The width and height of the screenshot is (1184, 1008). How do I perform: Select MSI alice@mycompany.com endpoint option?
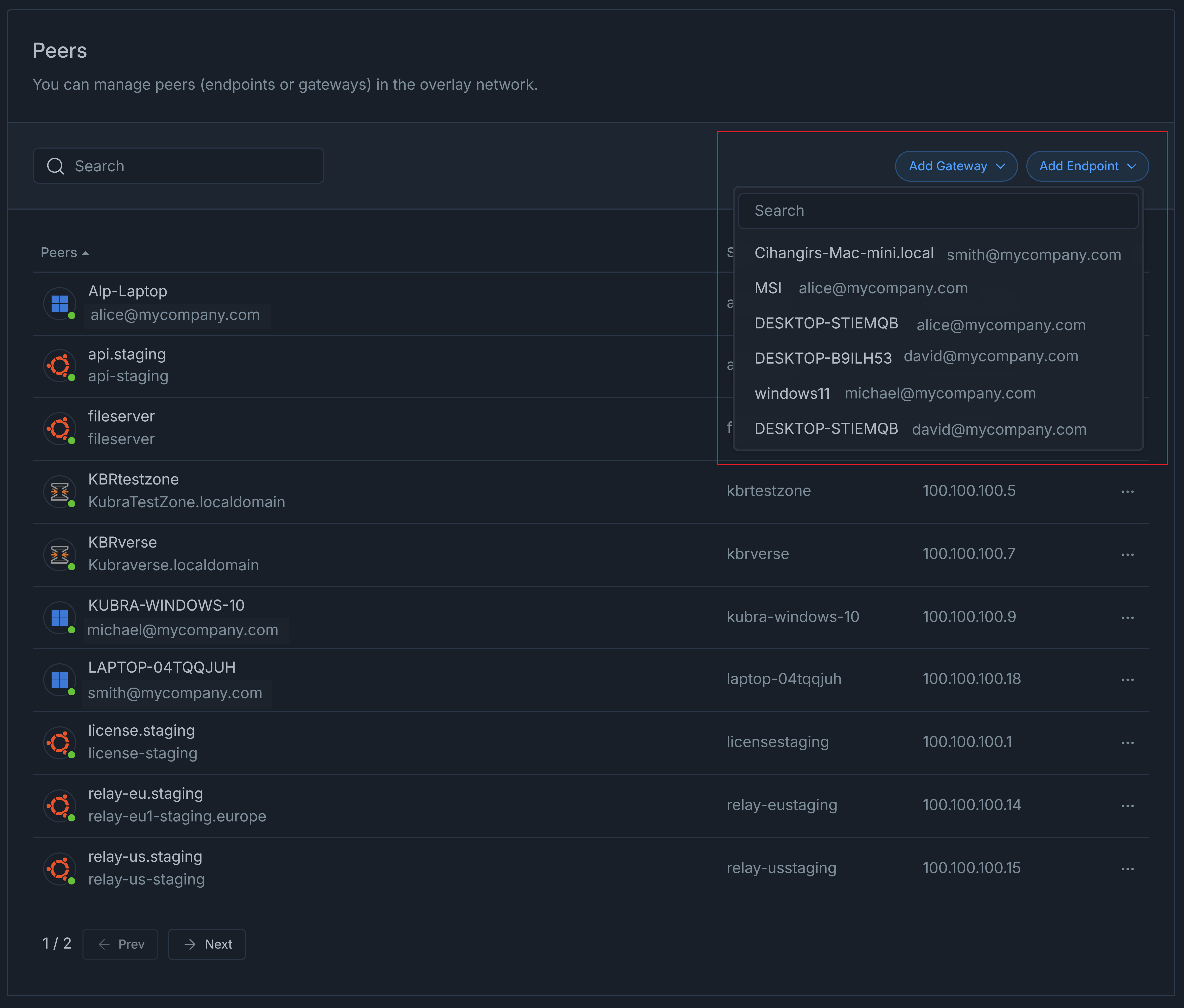coord(938,289)
